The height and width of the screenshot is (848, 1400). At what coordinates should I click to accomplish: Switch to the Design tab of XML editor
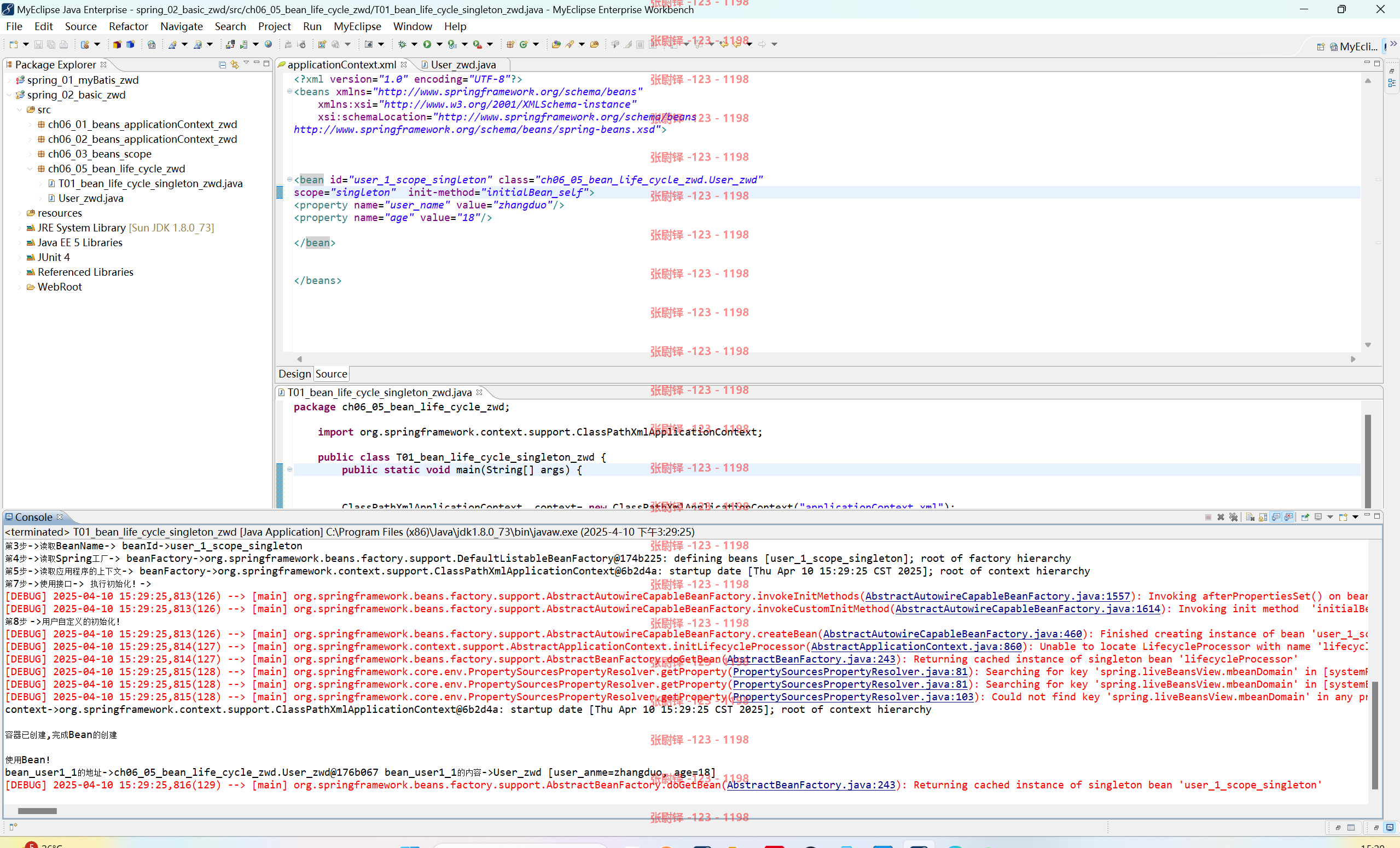point(294,374)
